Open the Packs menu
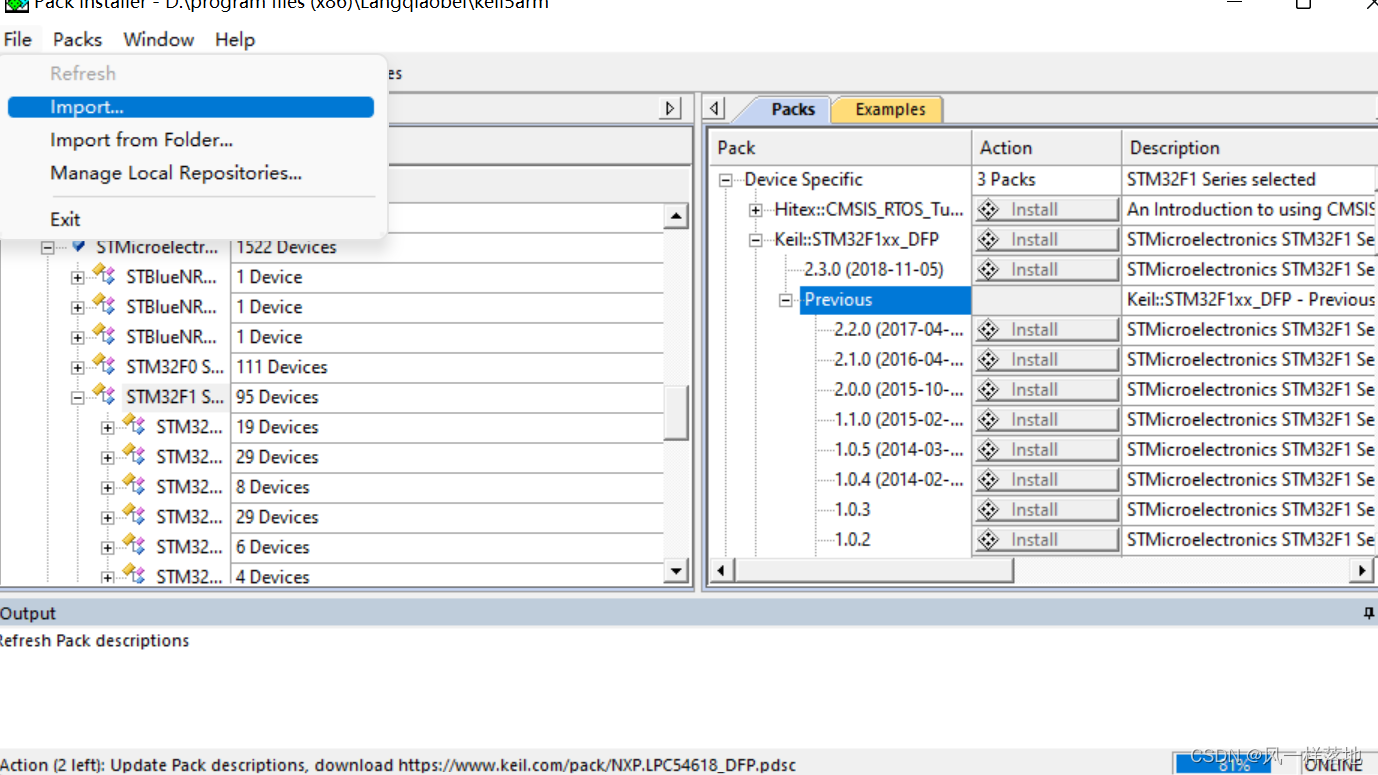 click(77, 39)
